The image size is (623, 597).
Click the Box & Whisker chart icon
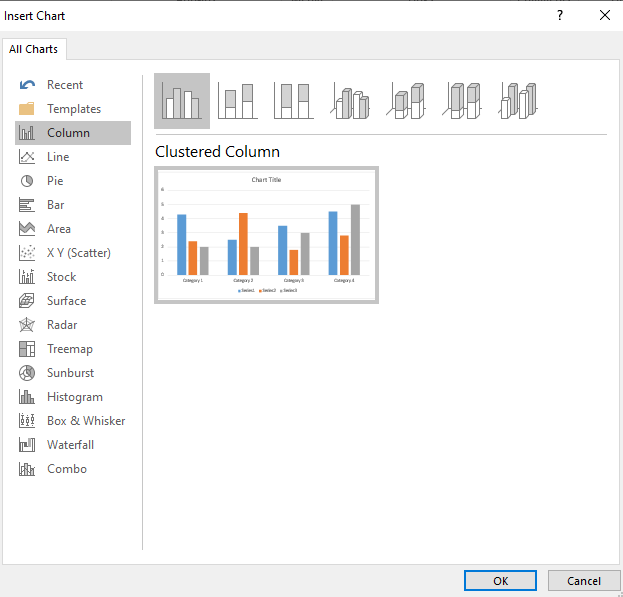[27, 421]
